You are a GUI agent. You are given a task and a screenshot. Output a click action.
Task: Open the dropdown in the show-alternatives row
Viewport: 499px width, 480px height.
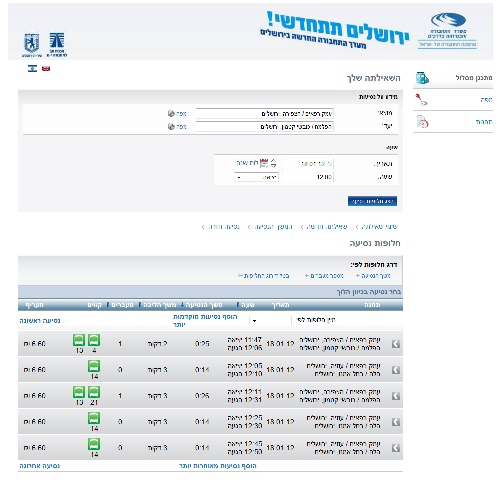coord(254,321)
